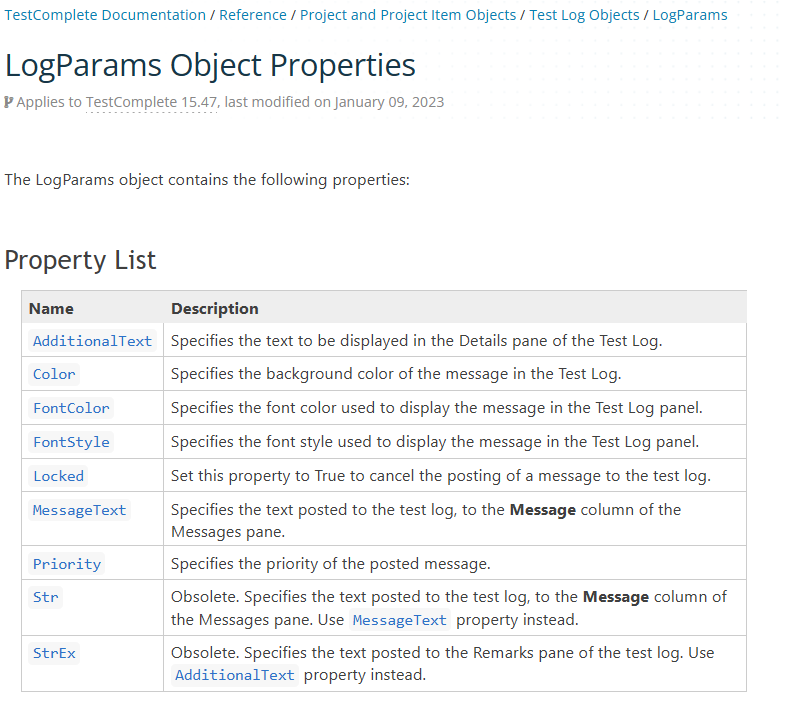Click the LogParams breadcrumb link

pos(690,15)
